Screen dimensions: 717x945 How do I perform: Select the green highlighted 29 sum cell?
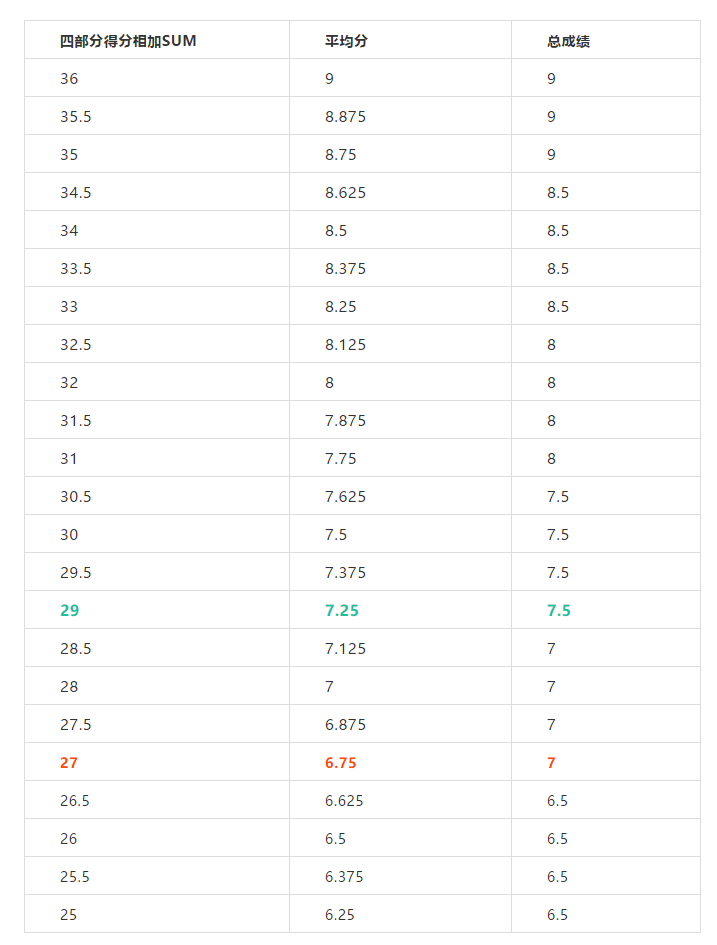point(157,610)
